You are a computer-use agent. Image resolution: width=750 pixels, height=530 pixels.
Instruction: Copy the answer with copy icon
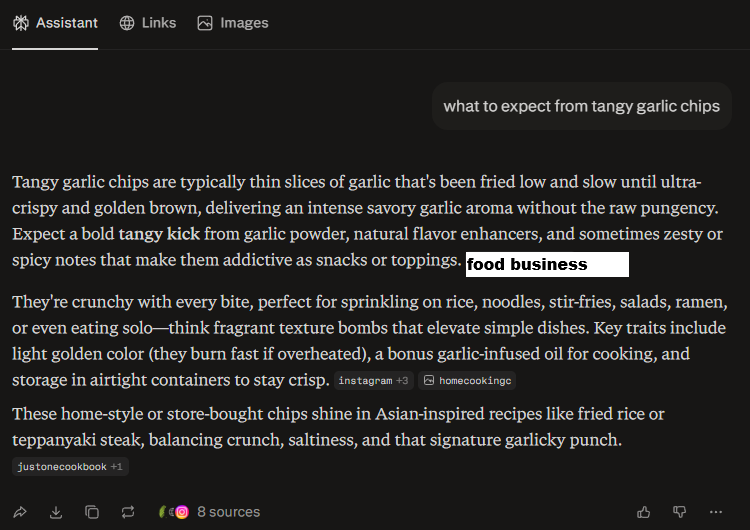click(x=92, y=512)
